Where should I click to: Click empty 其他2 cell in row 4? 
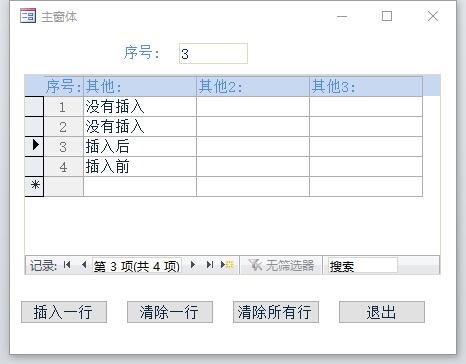253,166
